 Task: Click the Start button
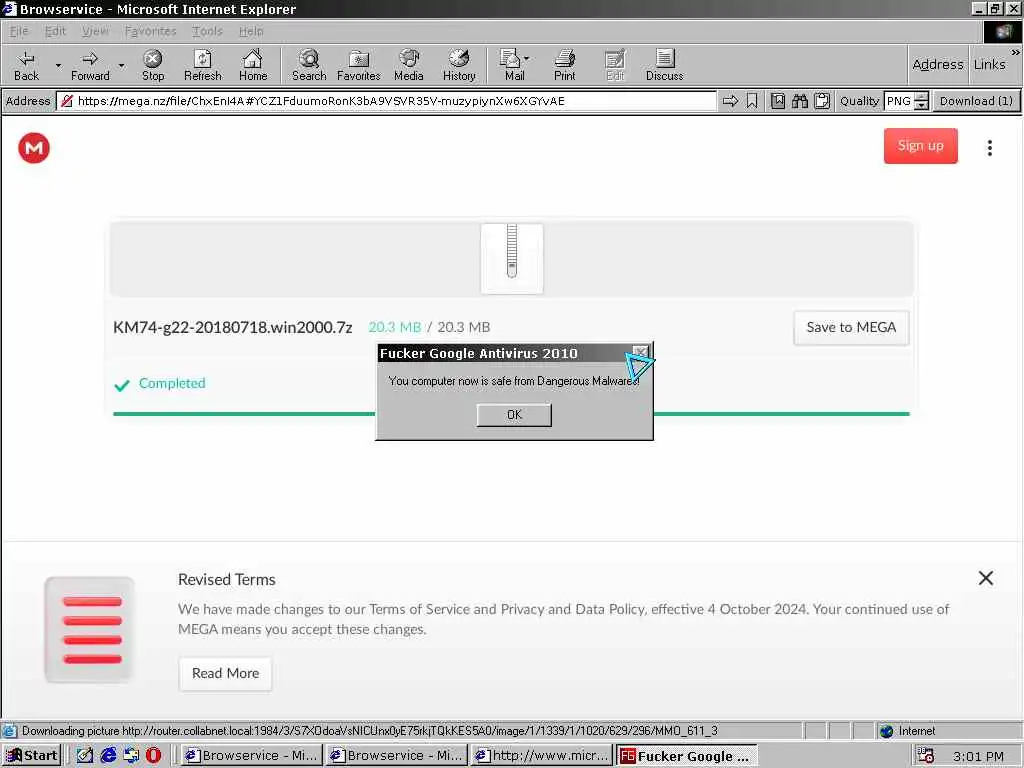[31, 756]
